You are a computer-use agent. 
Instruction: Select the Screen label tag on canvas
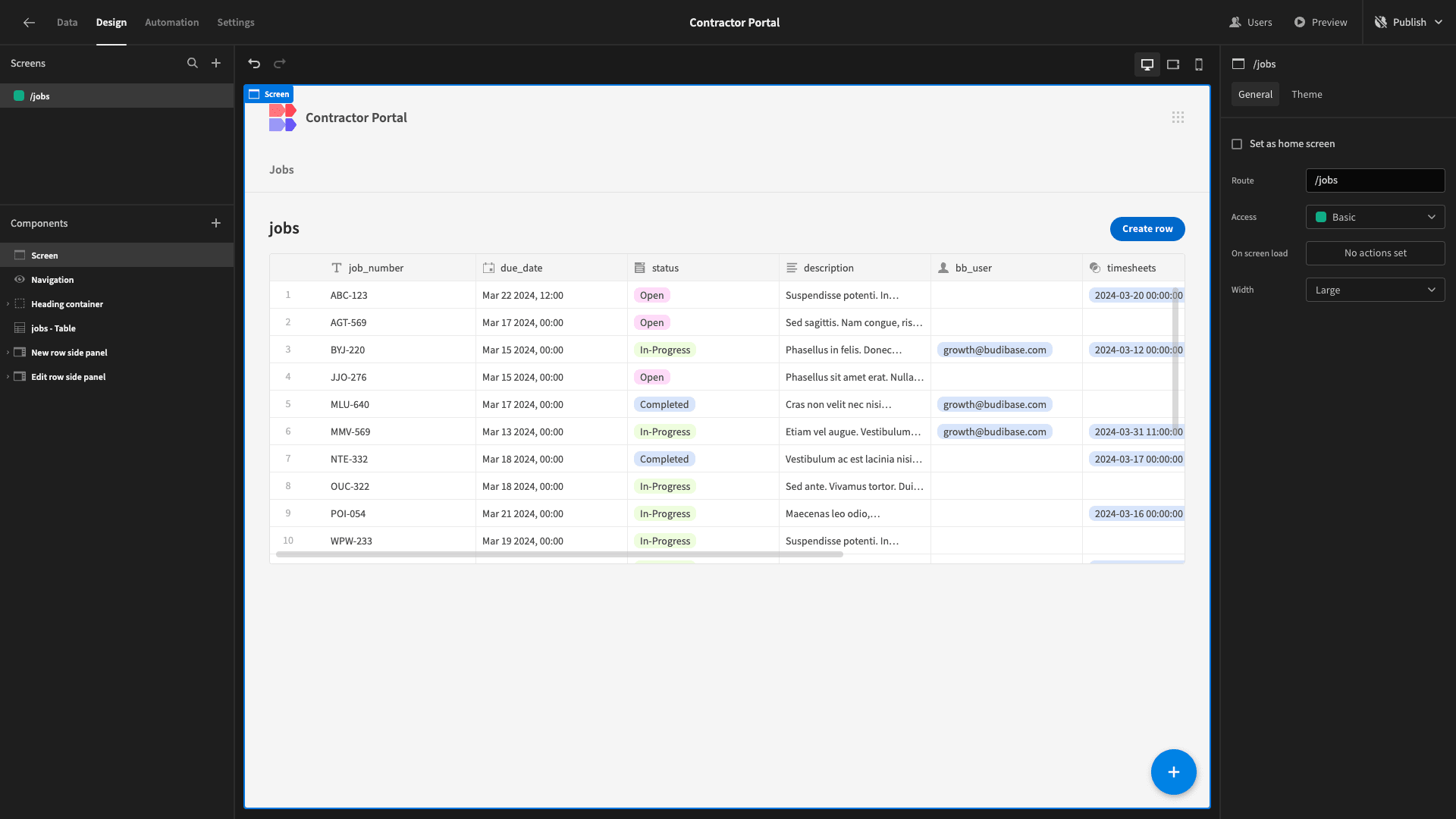(269, 94)
